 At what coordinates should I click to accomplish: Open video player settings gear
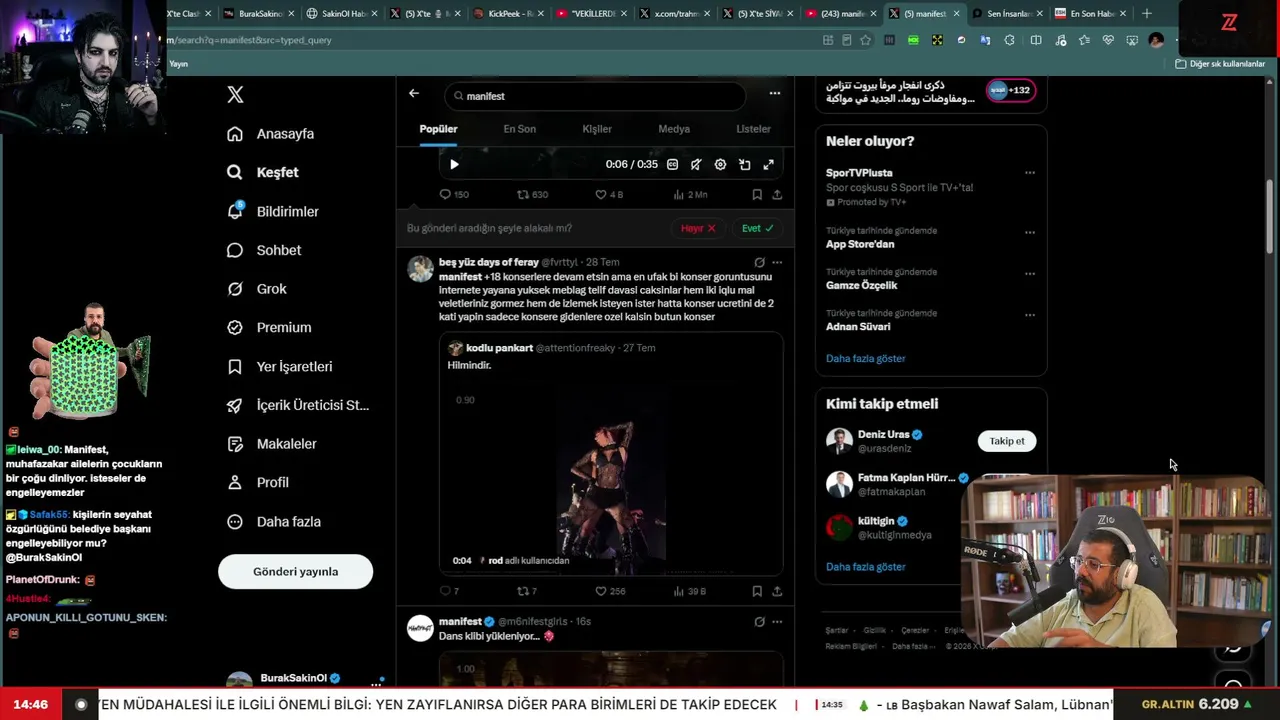point(720,164)
